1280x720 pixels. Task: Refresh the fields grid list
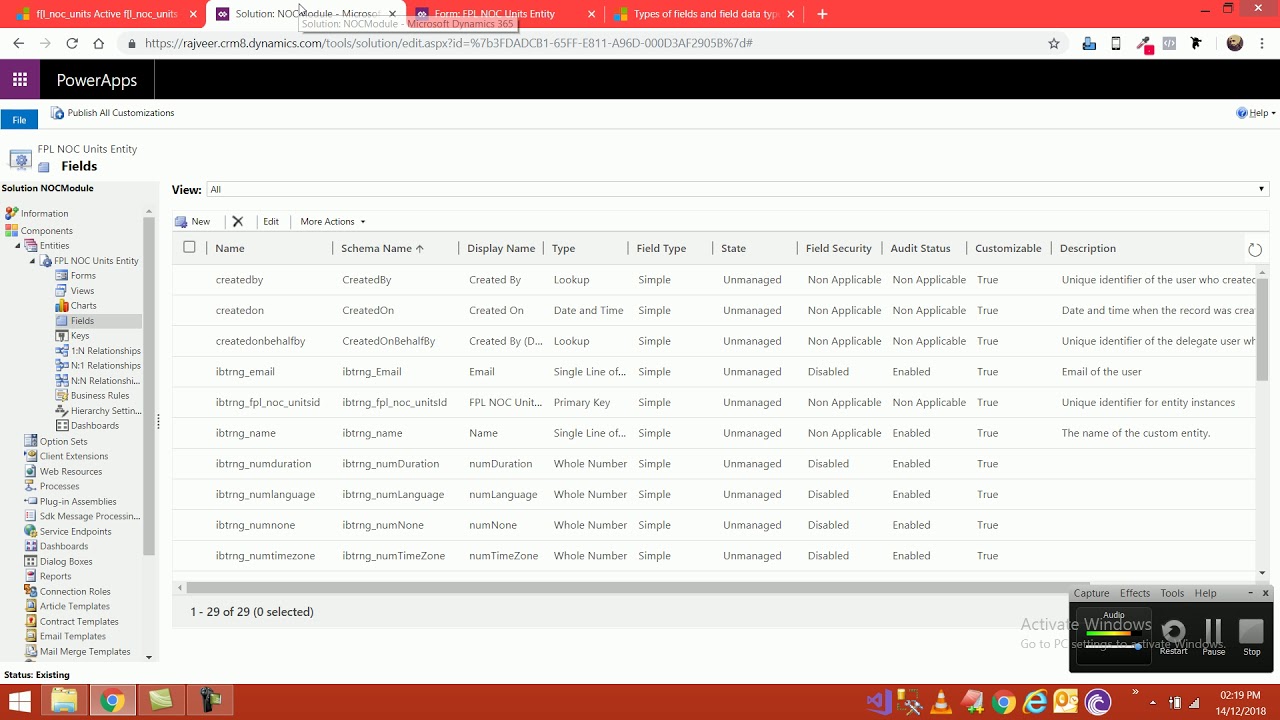click(x=1255, y=249)
